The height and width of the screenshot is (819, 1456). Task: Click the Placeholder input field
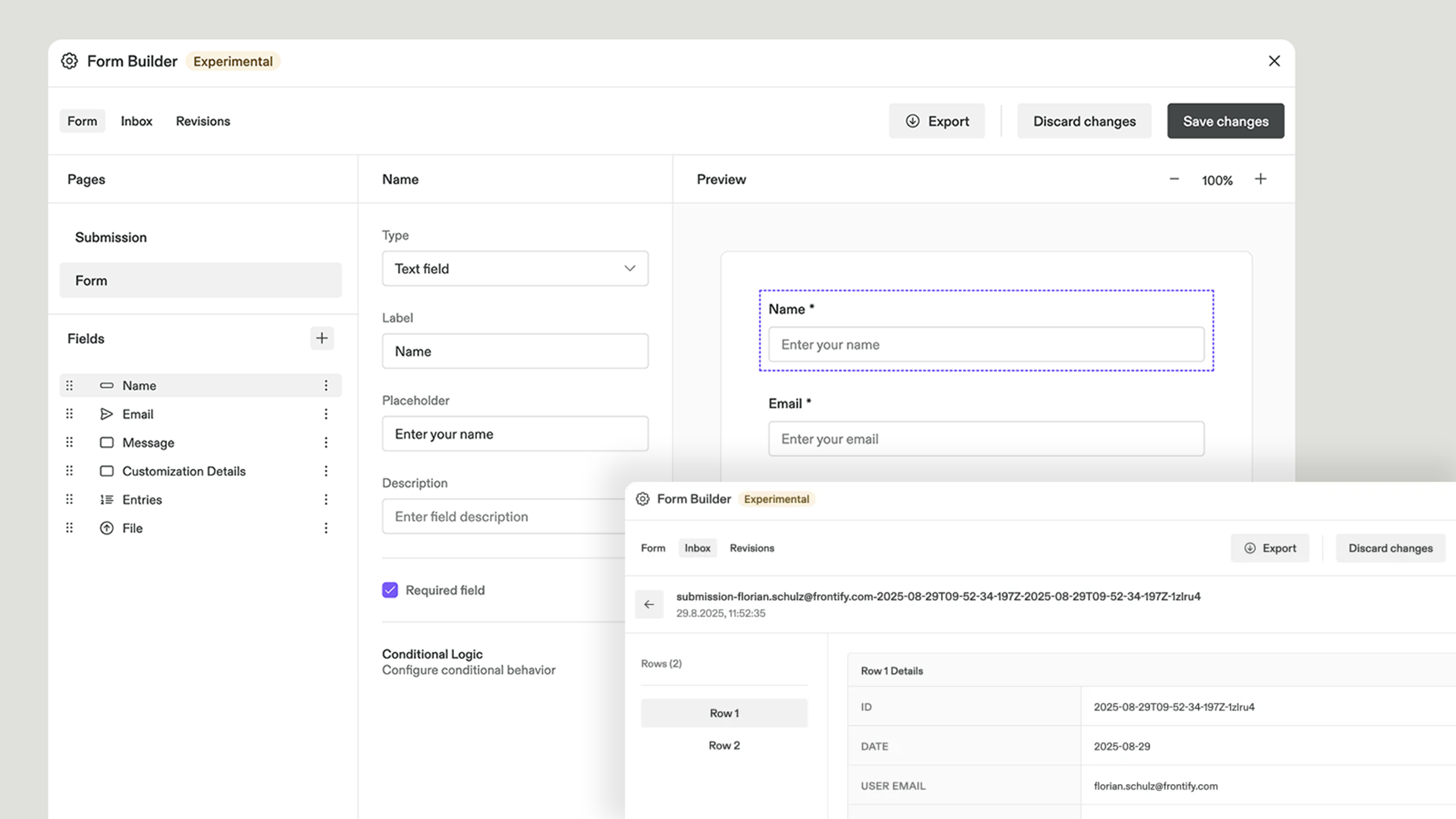point(515,434)
